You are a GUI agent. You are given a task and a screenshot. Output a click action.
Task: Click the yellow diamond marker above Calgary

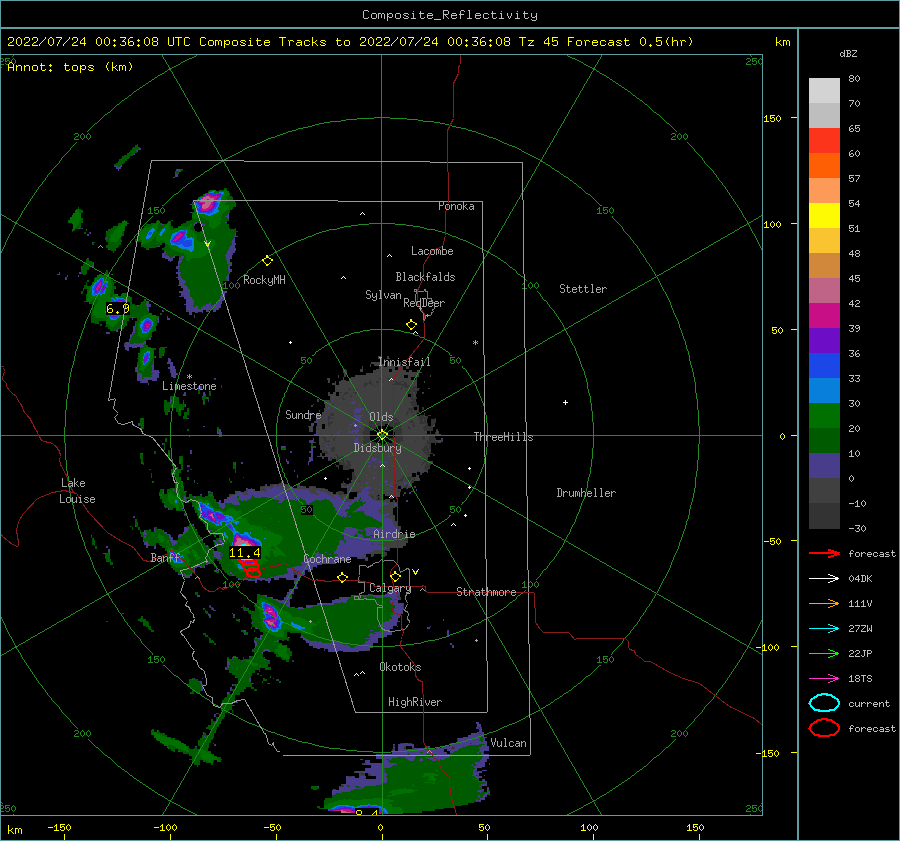[x=395, y=576]
